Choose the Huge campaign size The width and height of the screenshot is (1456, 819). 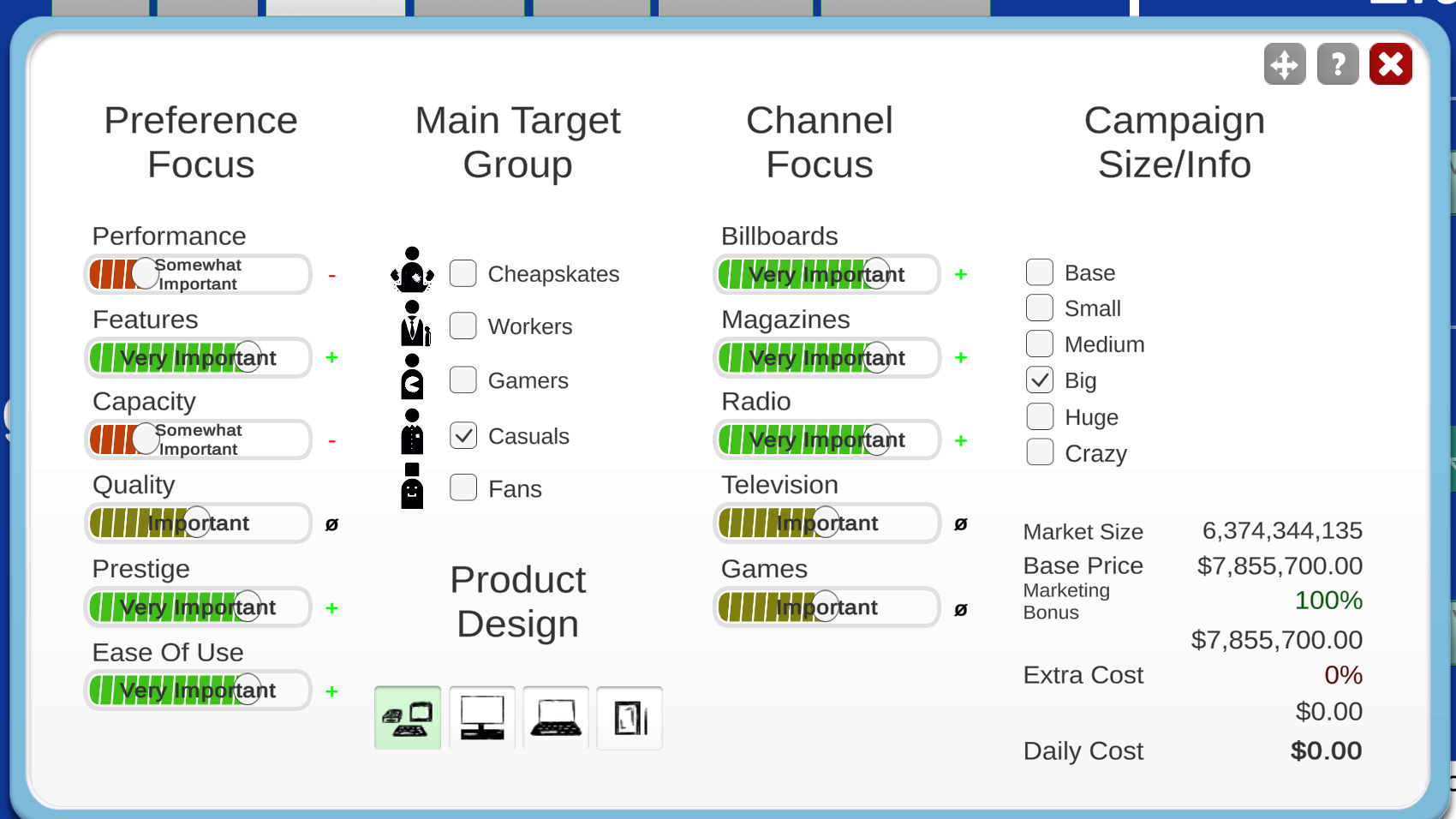point(1040,416)
